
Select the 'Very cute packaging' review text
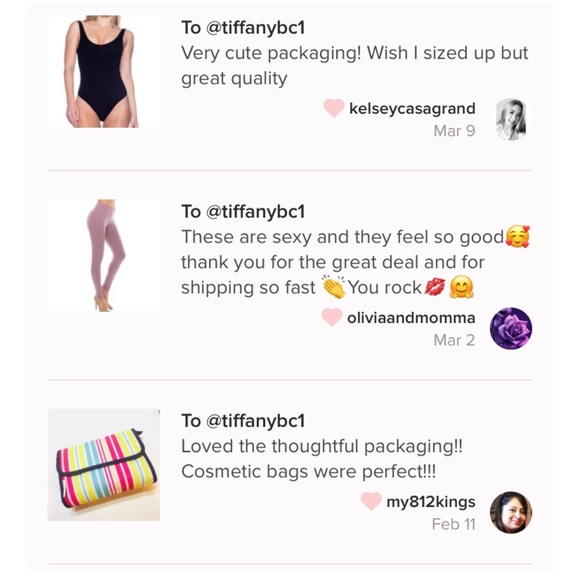[355, 65]
